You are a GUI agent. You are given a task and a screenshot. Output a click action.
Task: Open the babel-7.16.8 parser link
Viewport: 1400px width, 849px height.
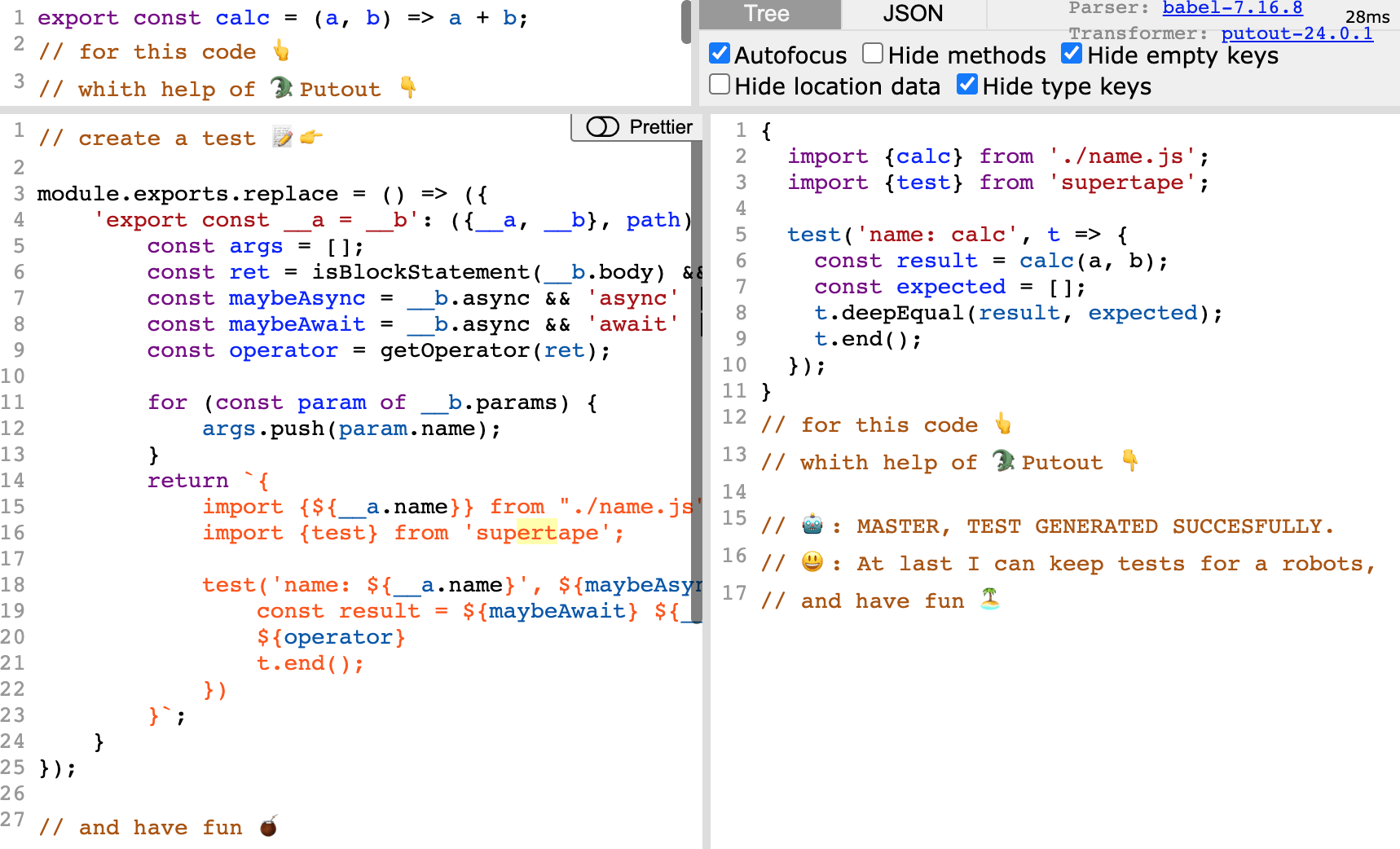click(x=1232, y=8)
